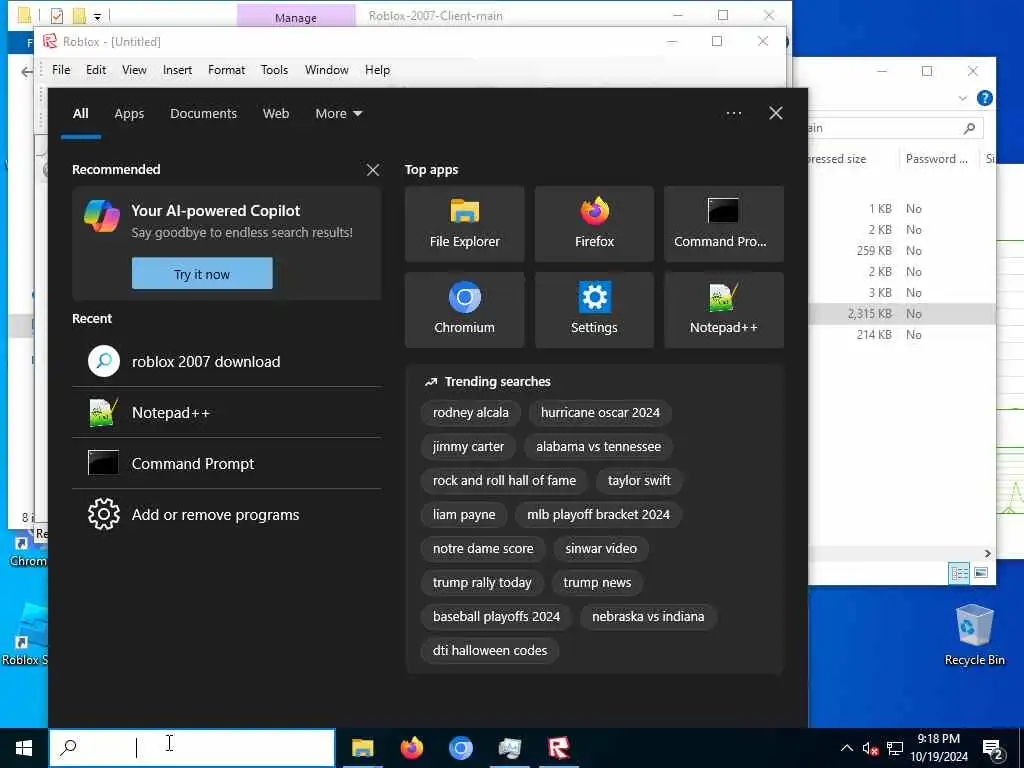Screen dimensions: 1024x768
Task: Click the computer monitor taskbar app icon
Action: point(509,748)
